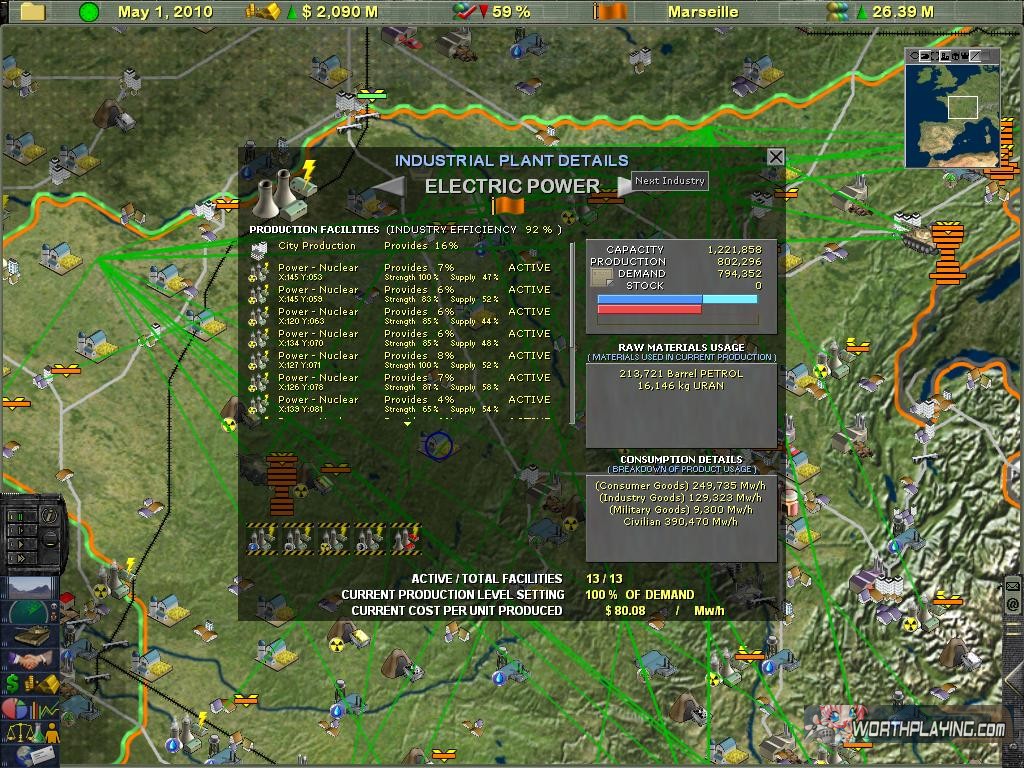Open the file folder menu icon
The image size is (1024, 768).
(x=33, y=12)
